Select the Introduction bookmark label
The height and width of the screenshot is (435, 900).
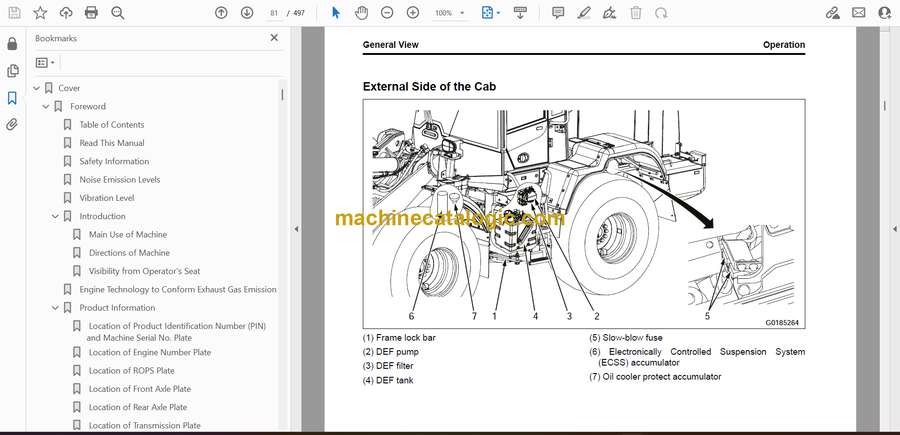102,216
